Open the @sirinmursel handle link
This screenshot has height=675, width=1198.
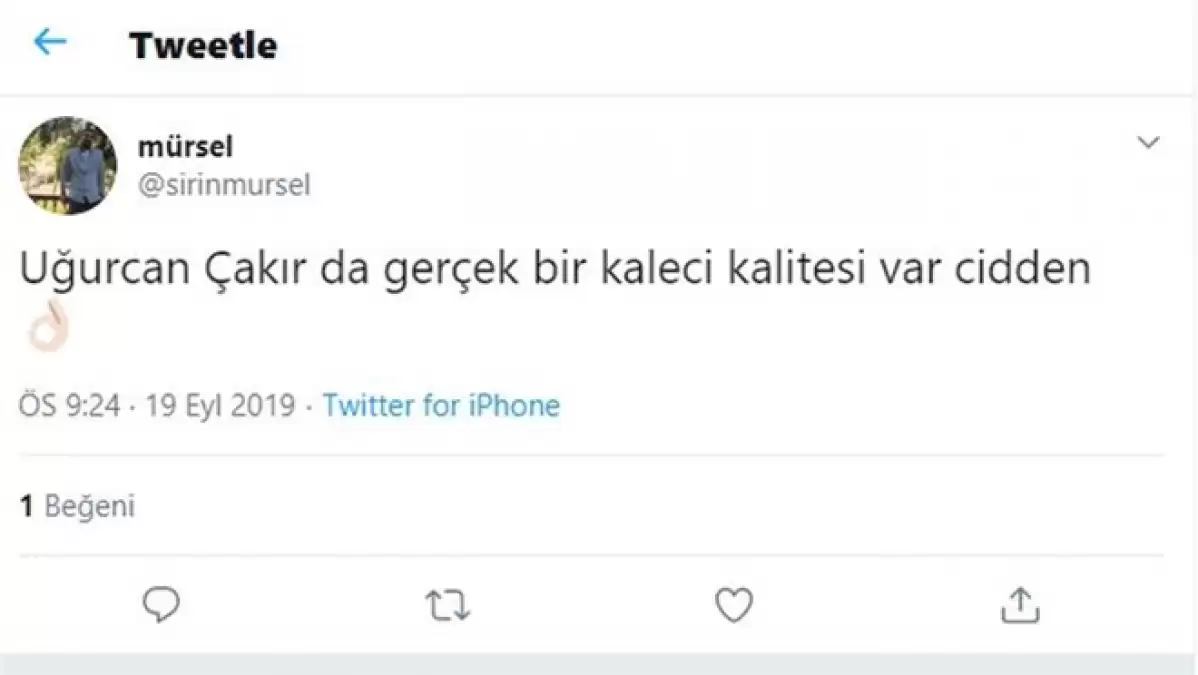[224, 185]
